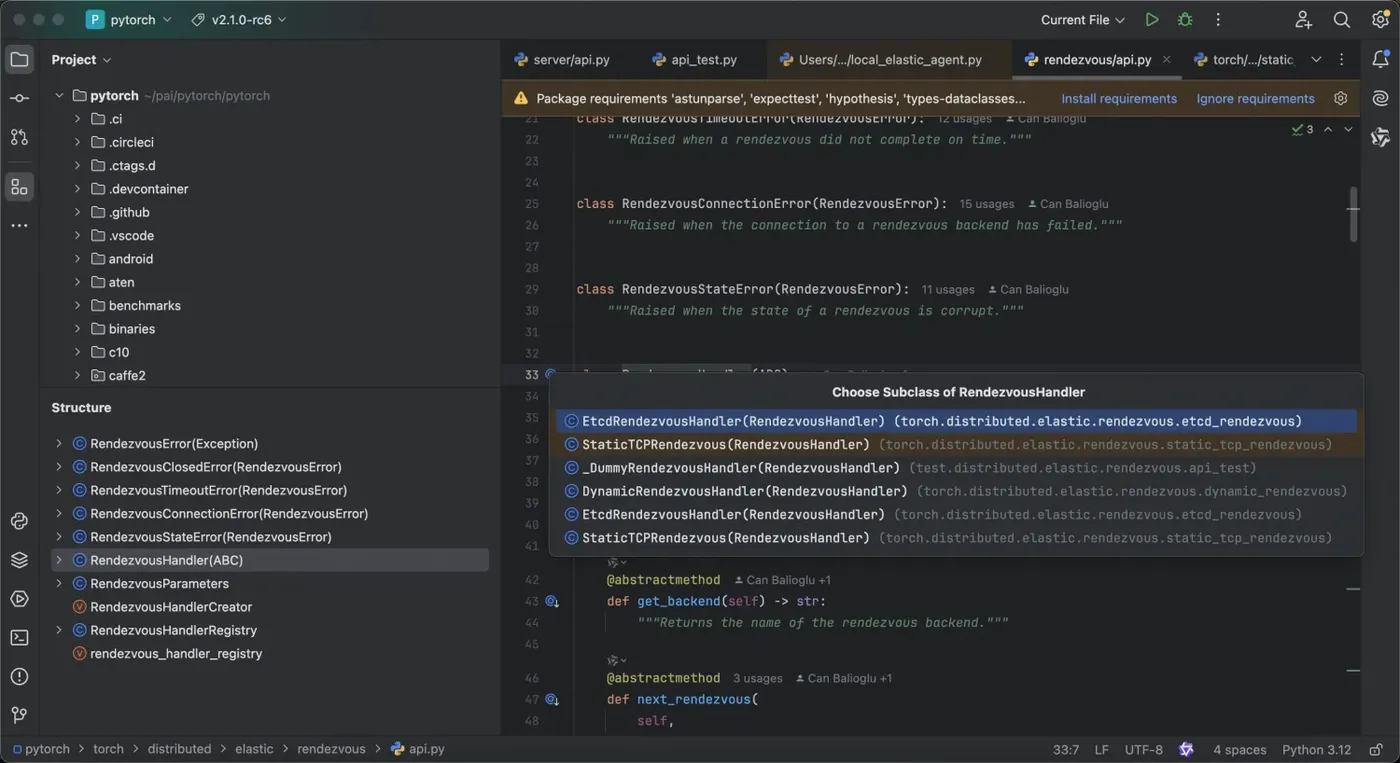The height and width of the screenshot is (763, 1400).
Task: Open the Database-style icon below AI Assistant
Action: tap(1381, 137)
